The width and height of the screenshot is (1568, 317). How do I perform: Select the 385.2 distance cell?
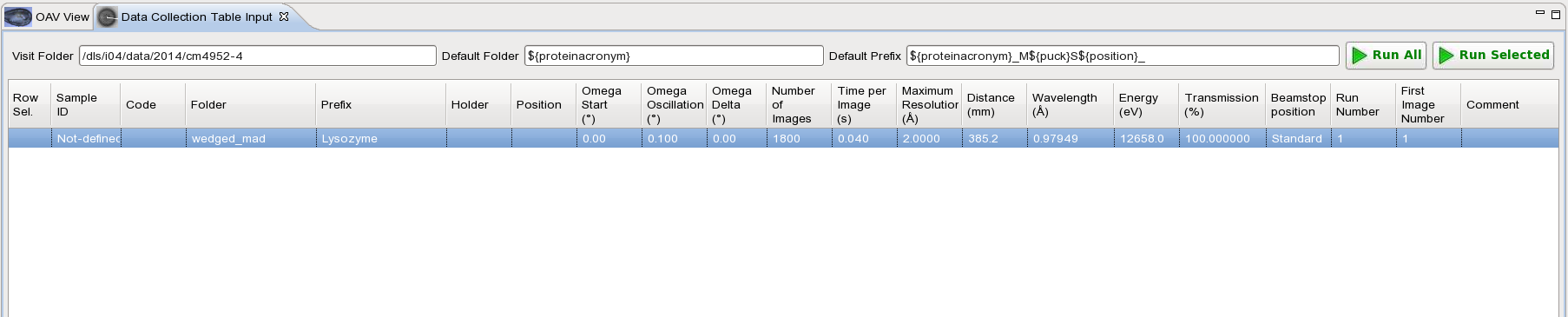pyautogui.click(x=995, y=138)
